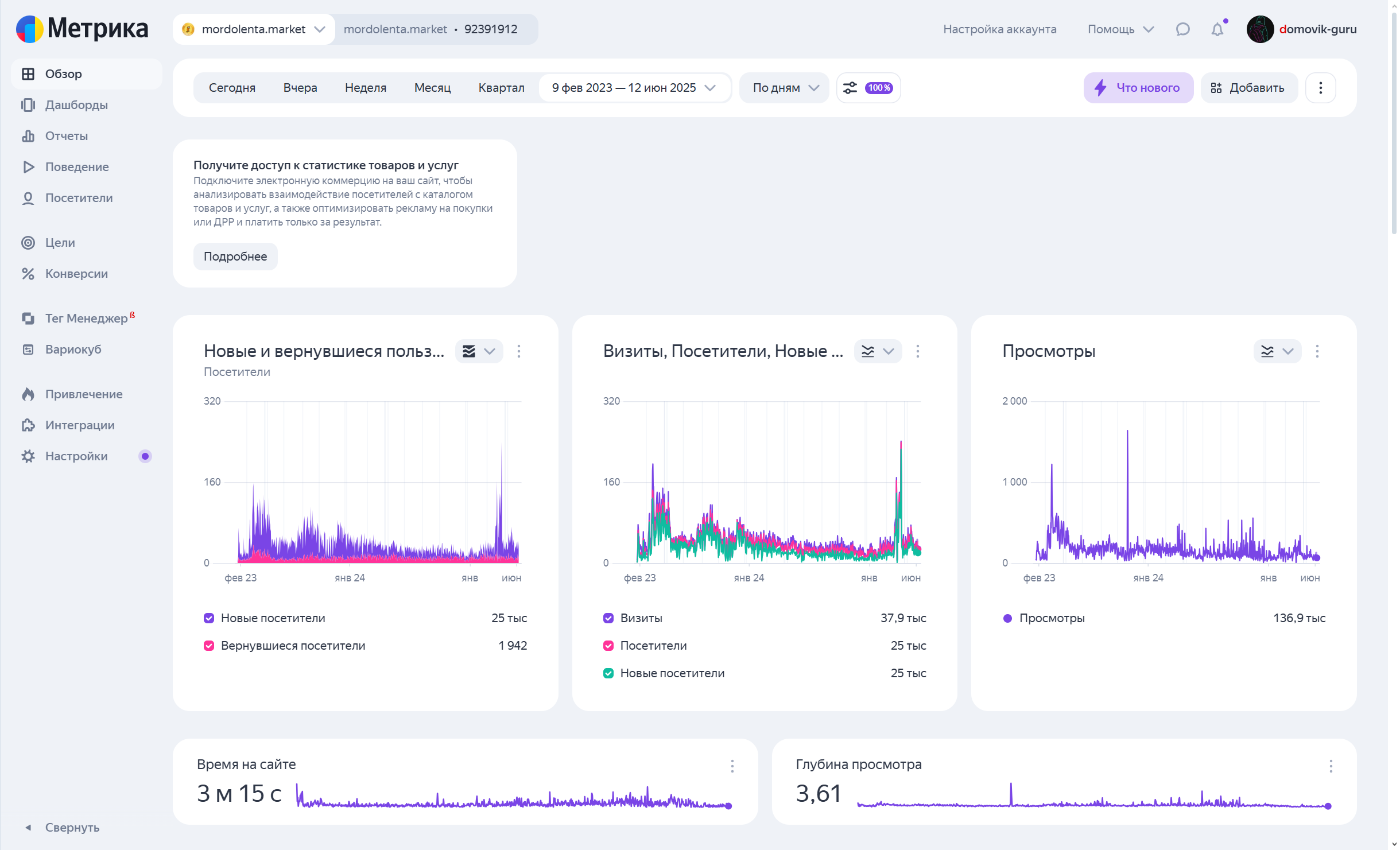
Task: Open the По дням grouping dropdown
Action: click(x=785, y=88)
